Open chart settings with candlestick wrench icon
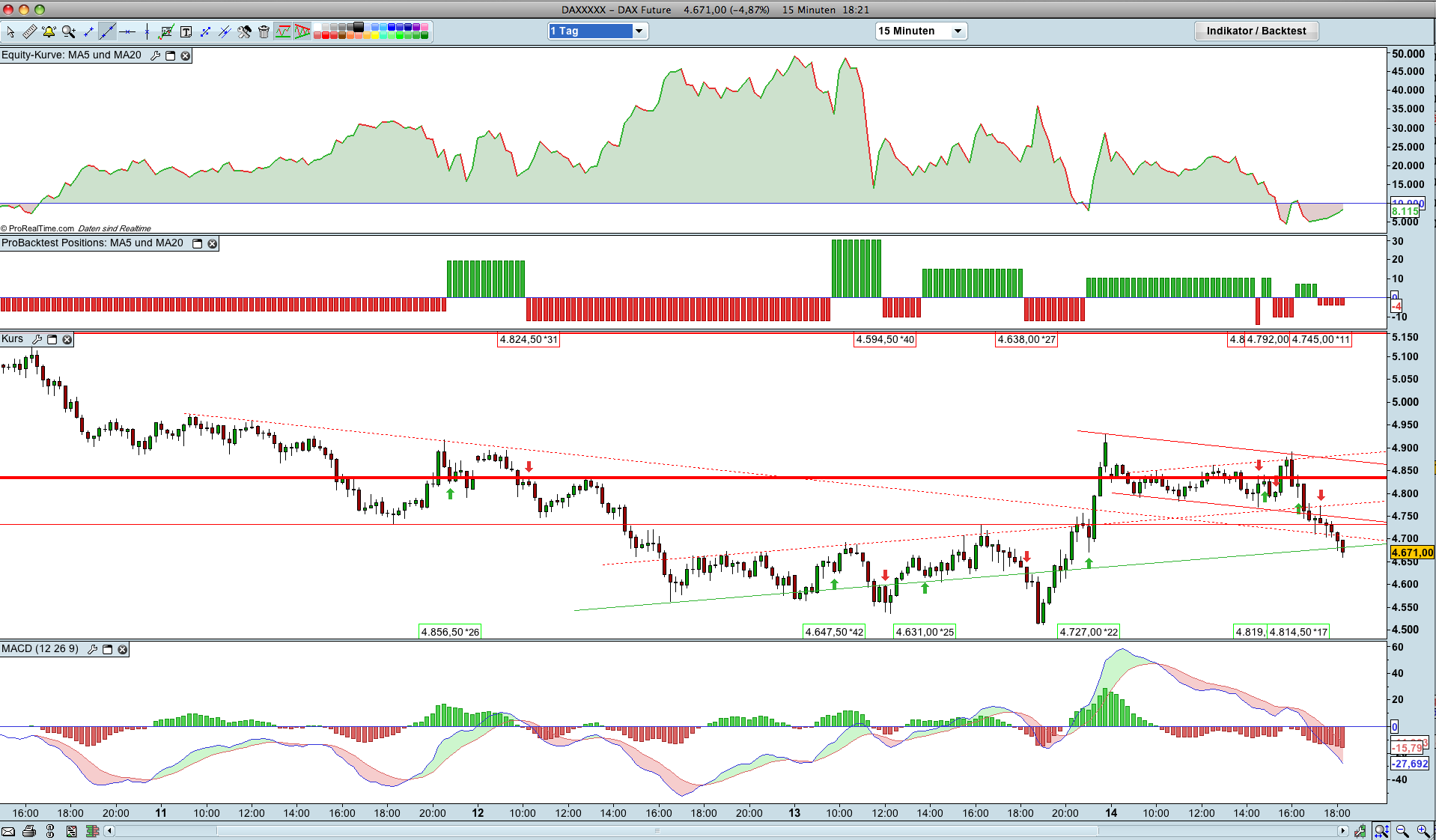 [x=1360, y=831]
